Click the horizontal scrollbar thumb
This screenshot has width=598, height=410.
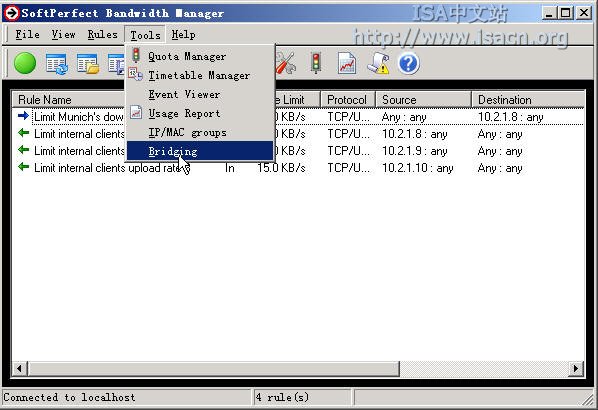tap(214, 369)
